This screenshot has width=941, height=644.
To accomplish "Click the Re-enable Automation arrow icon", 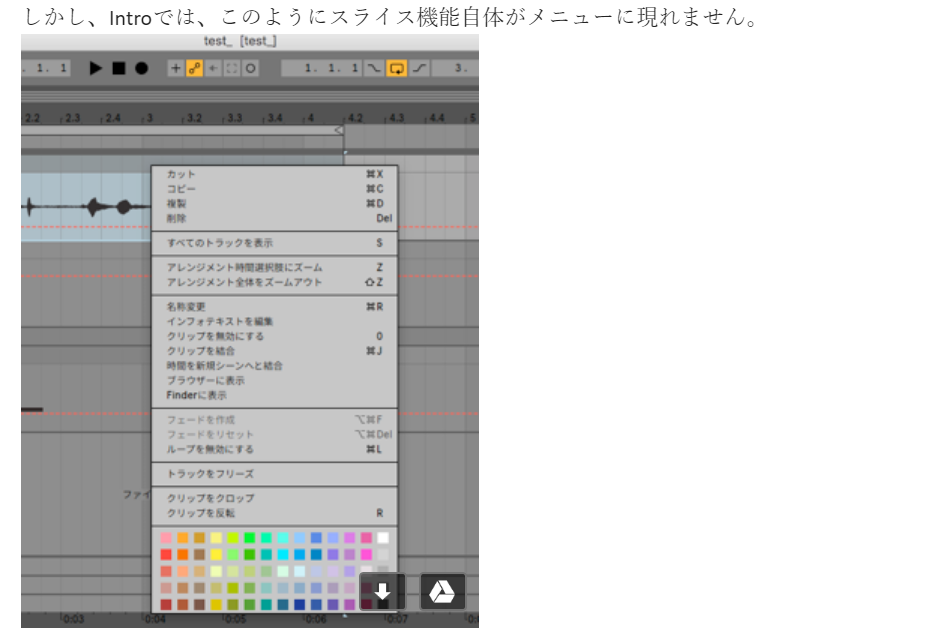I will [212, 68].
